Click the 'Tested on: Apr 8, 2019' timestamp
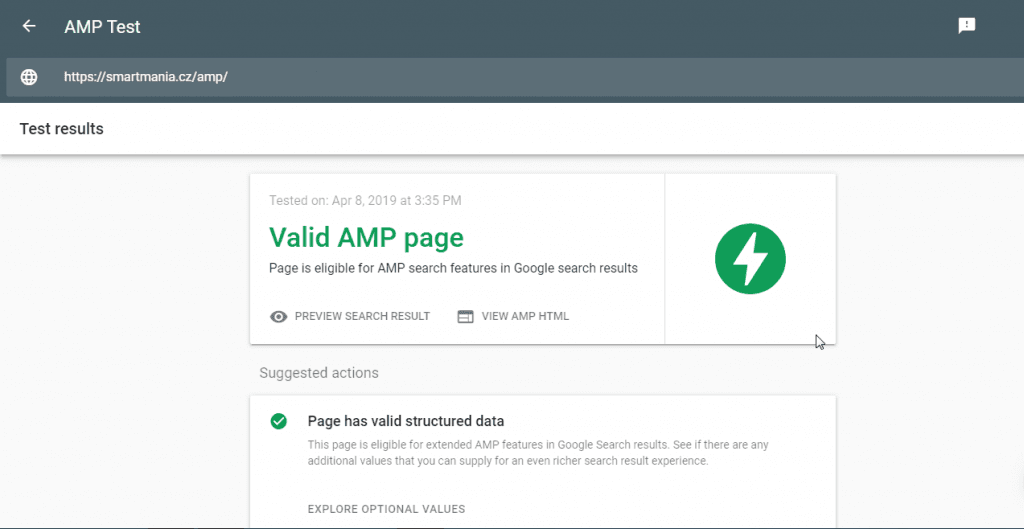The image size is (1024, 529). click(x=365, y=200)
